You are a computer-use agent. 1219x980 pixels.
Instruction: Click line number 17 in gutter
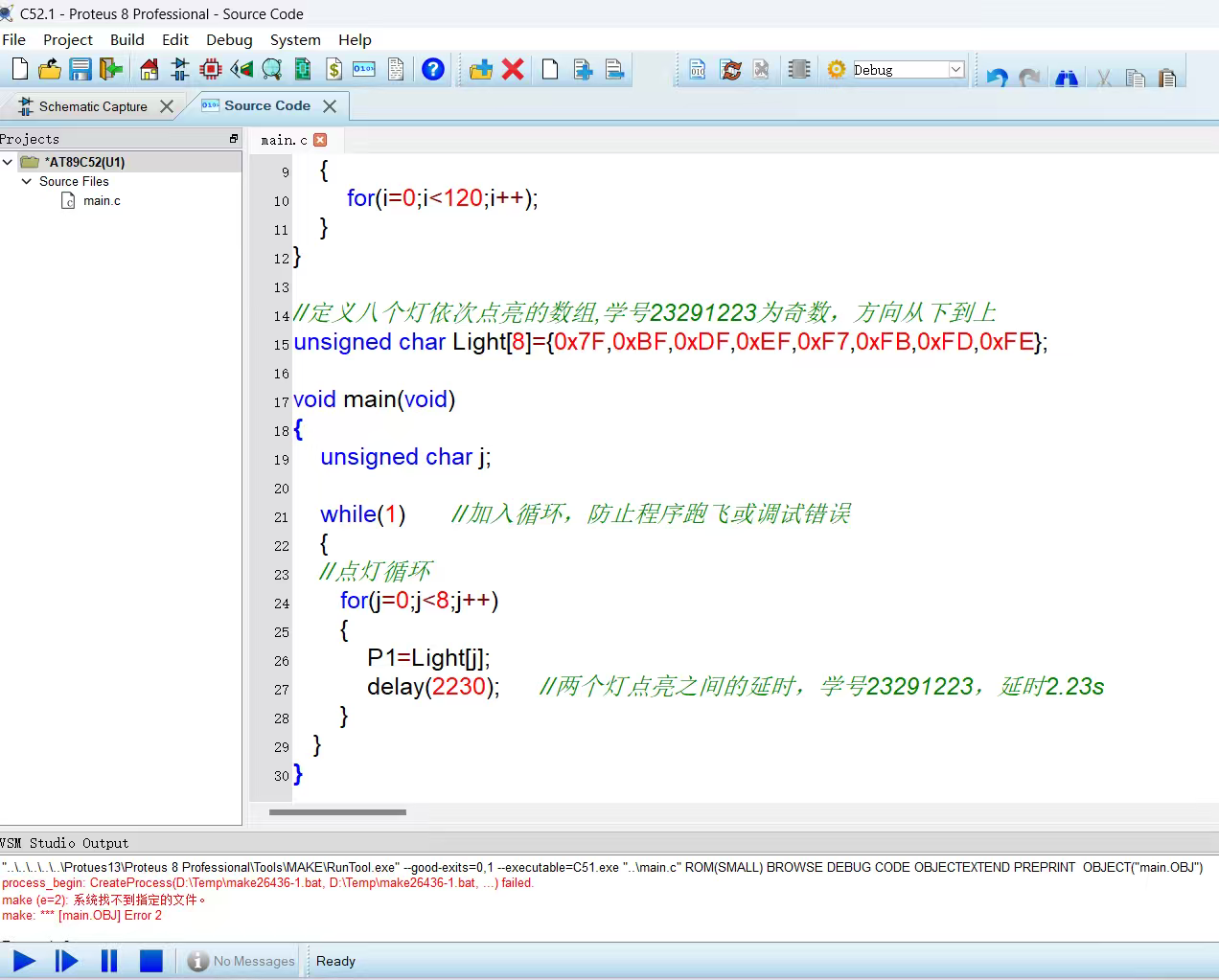tap(281, 402)
